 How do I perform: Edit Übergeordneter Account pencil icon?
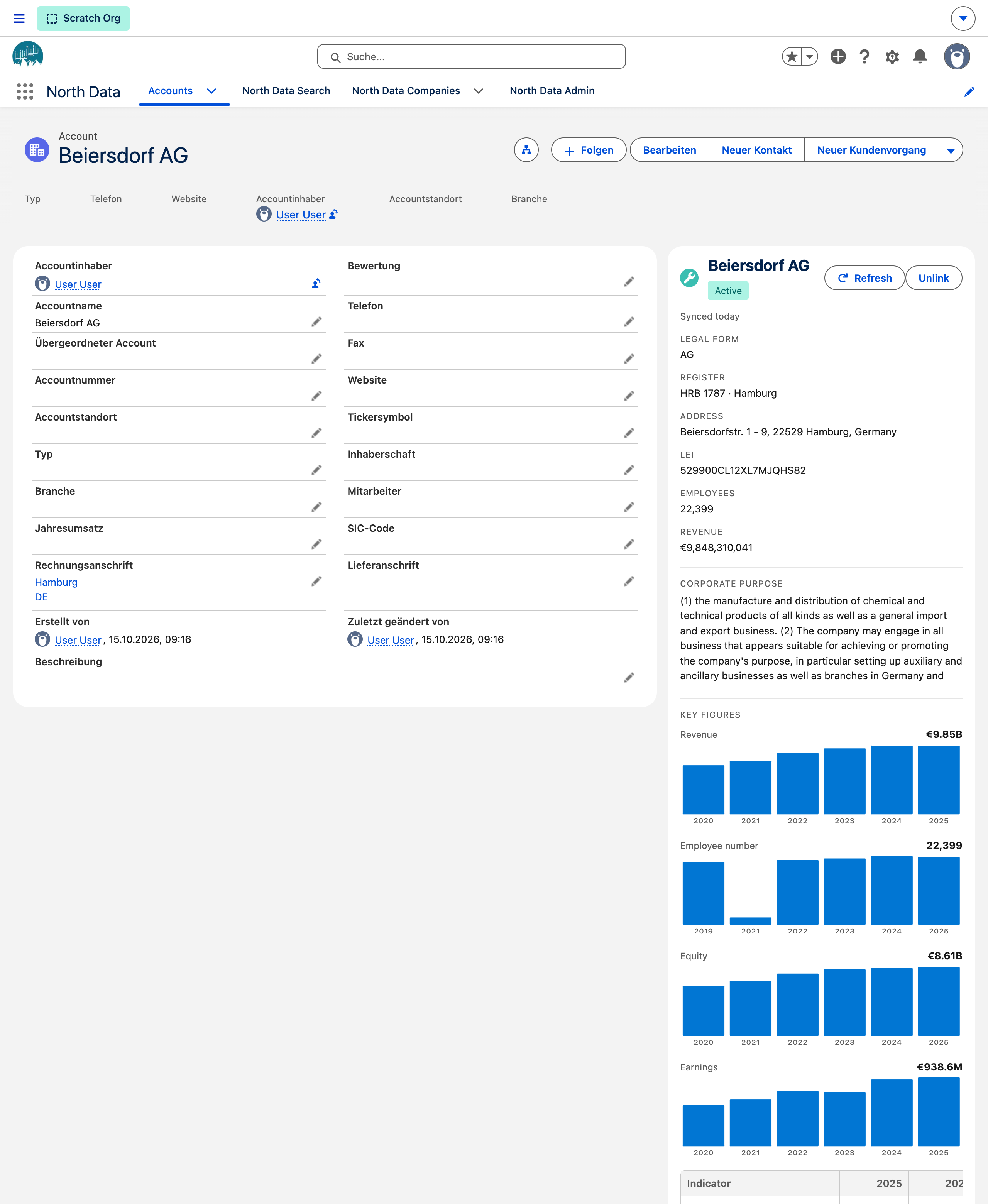pos(316,359)
